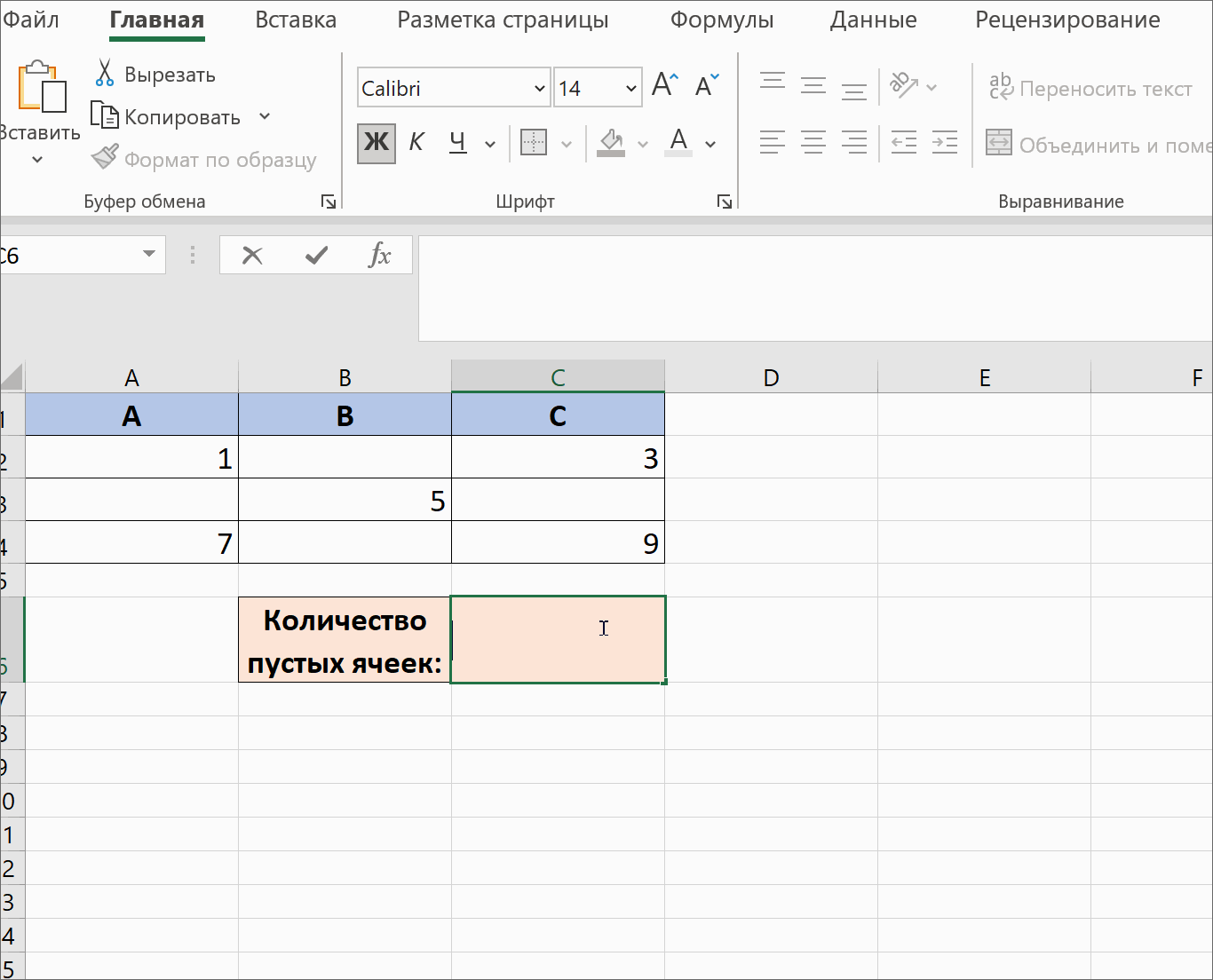Increase font size with large A icon
The width and height of the screenshot is (1213, 980).
[x=665, y=86]
